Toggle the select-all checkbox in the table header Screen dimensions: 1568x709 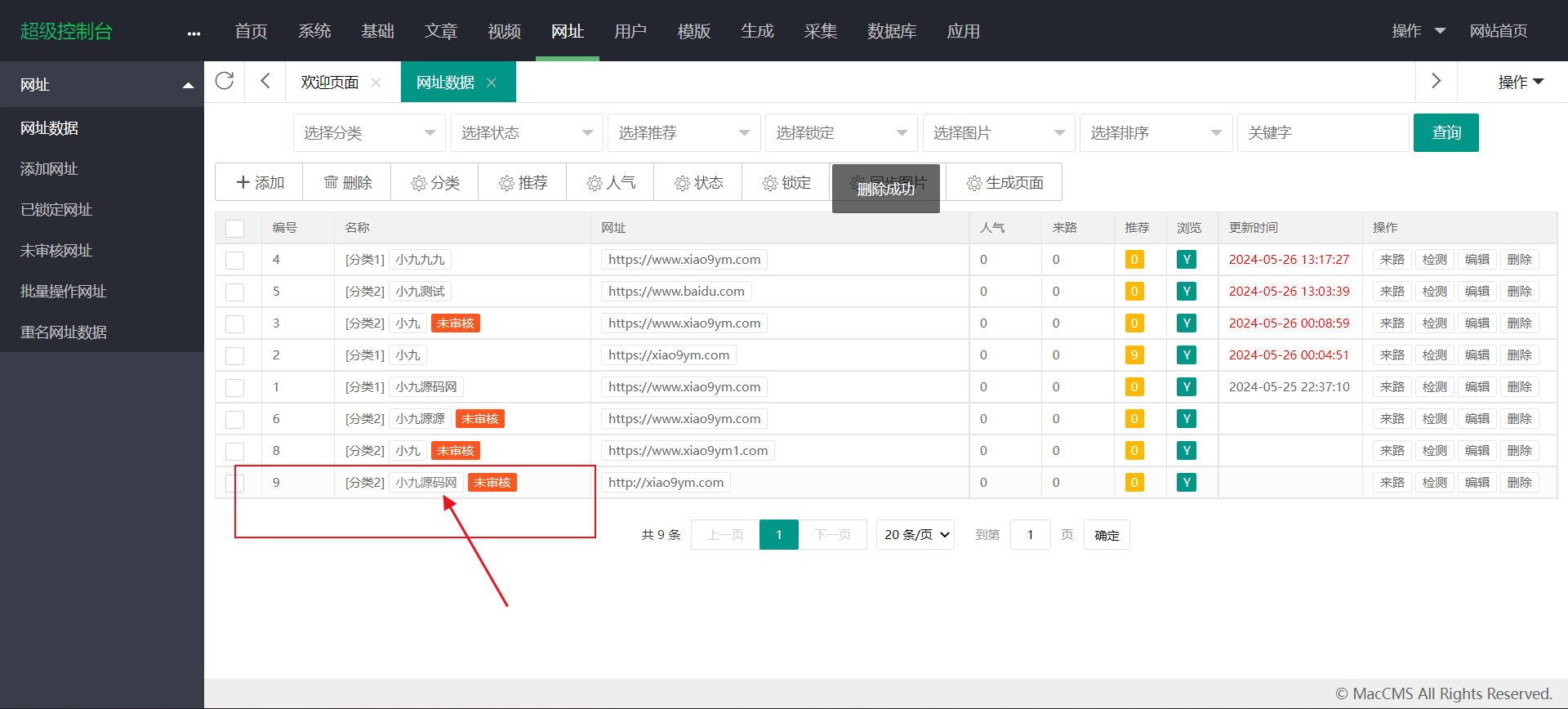(x=234, y=229)
